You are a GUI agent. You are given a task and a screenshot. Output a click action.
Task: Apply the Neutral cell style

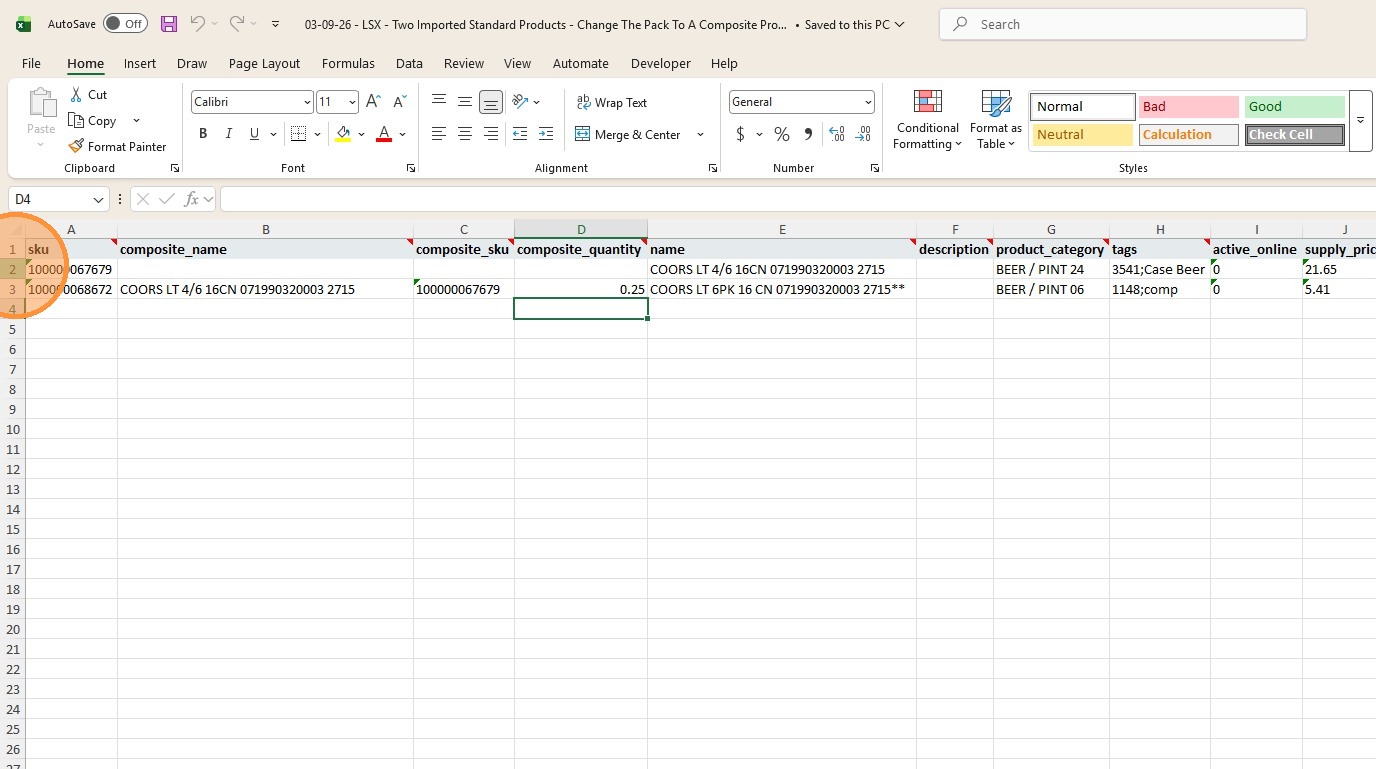click(1083, 134)
